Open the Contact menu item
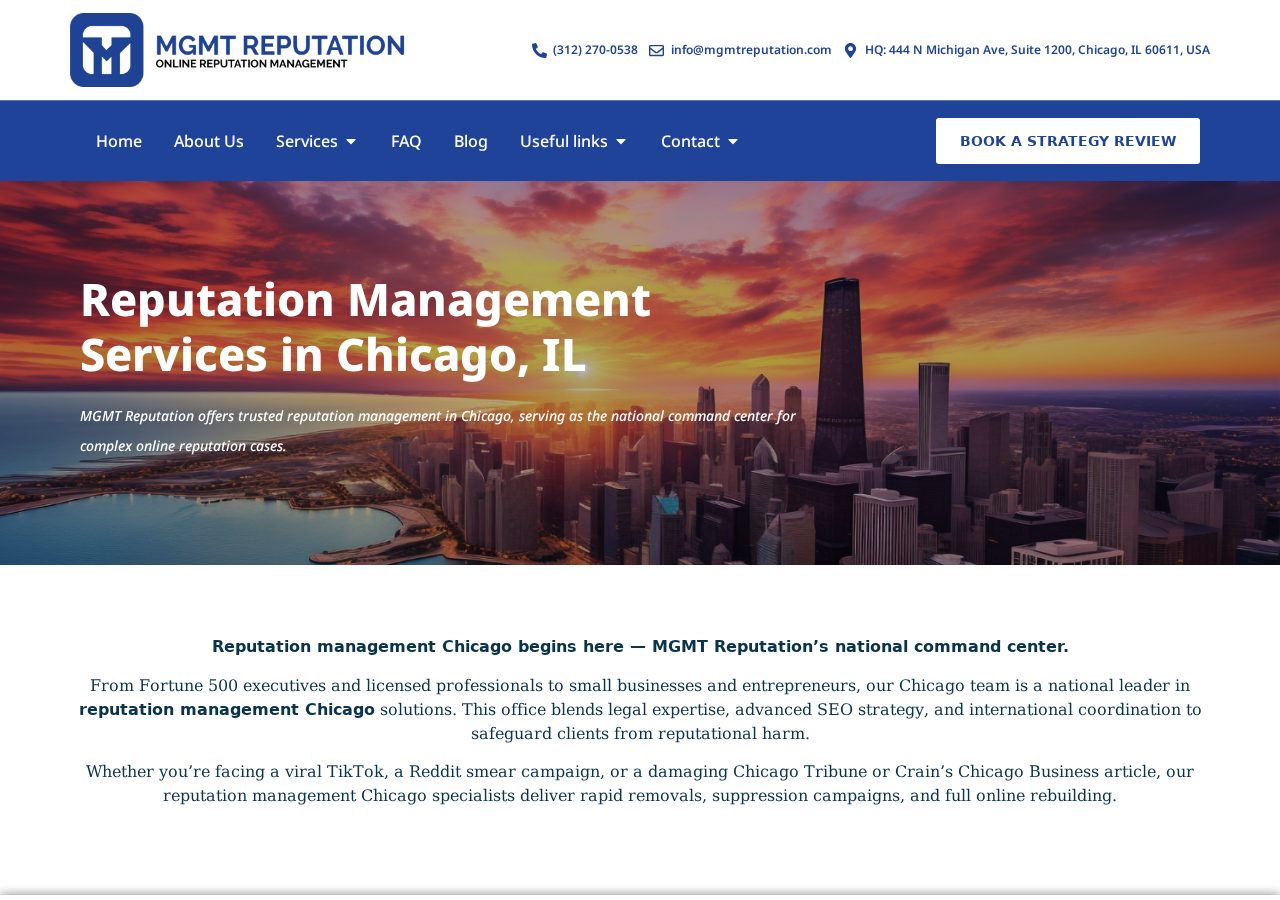1280x900 pixels. [690, 141]
